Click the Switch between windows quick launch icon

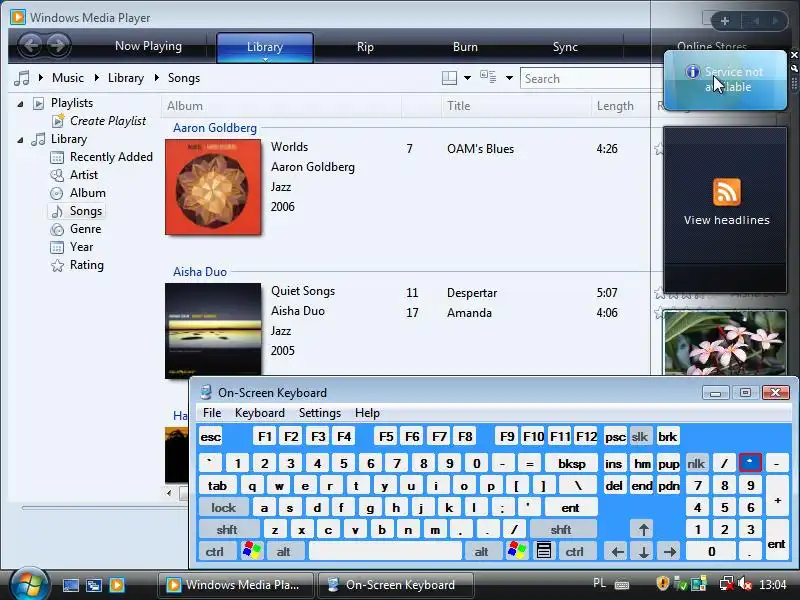pyautogui.click(x=94, y=585)
